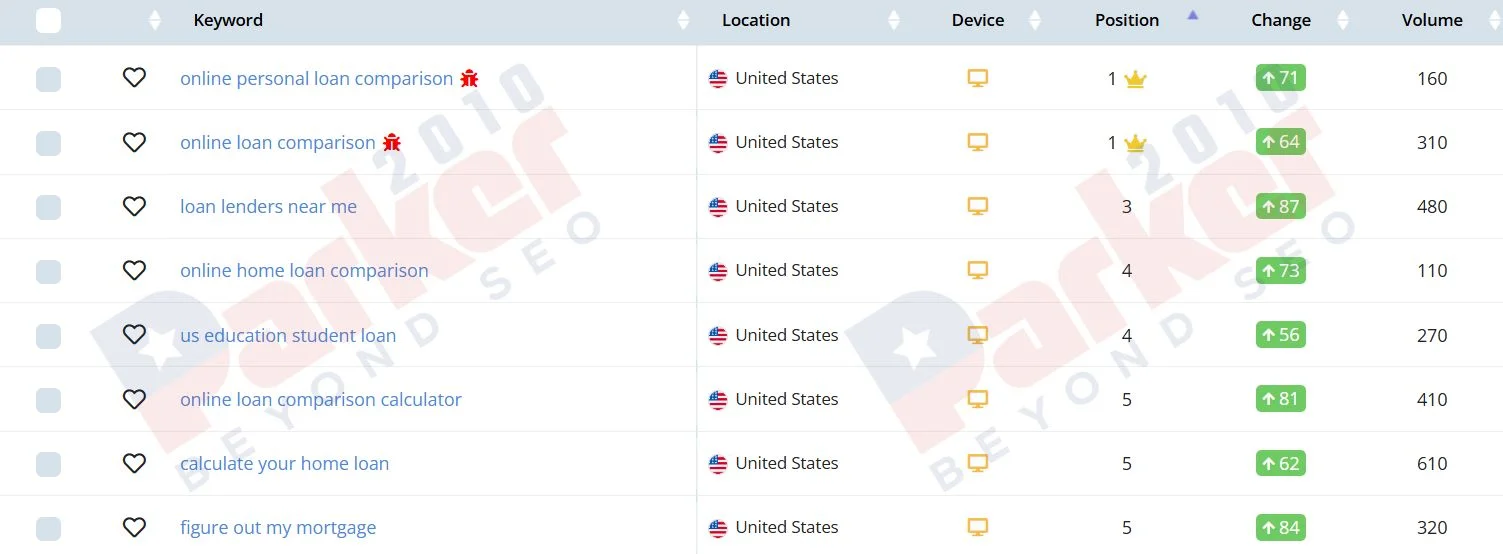Click the Change column header
The image size is (1503, 554).
(x=1281, y=20)
